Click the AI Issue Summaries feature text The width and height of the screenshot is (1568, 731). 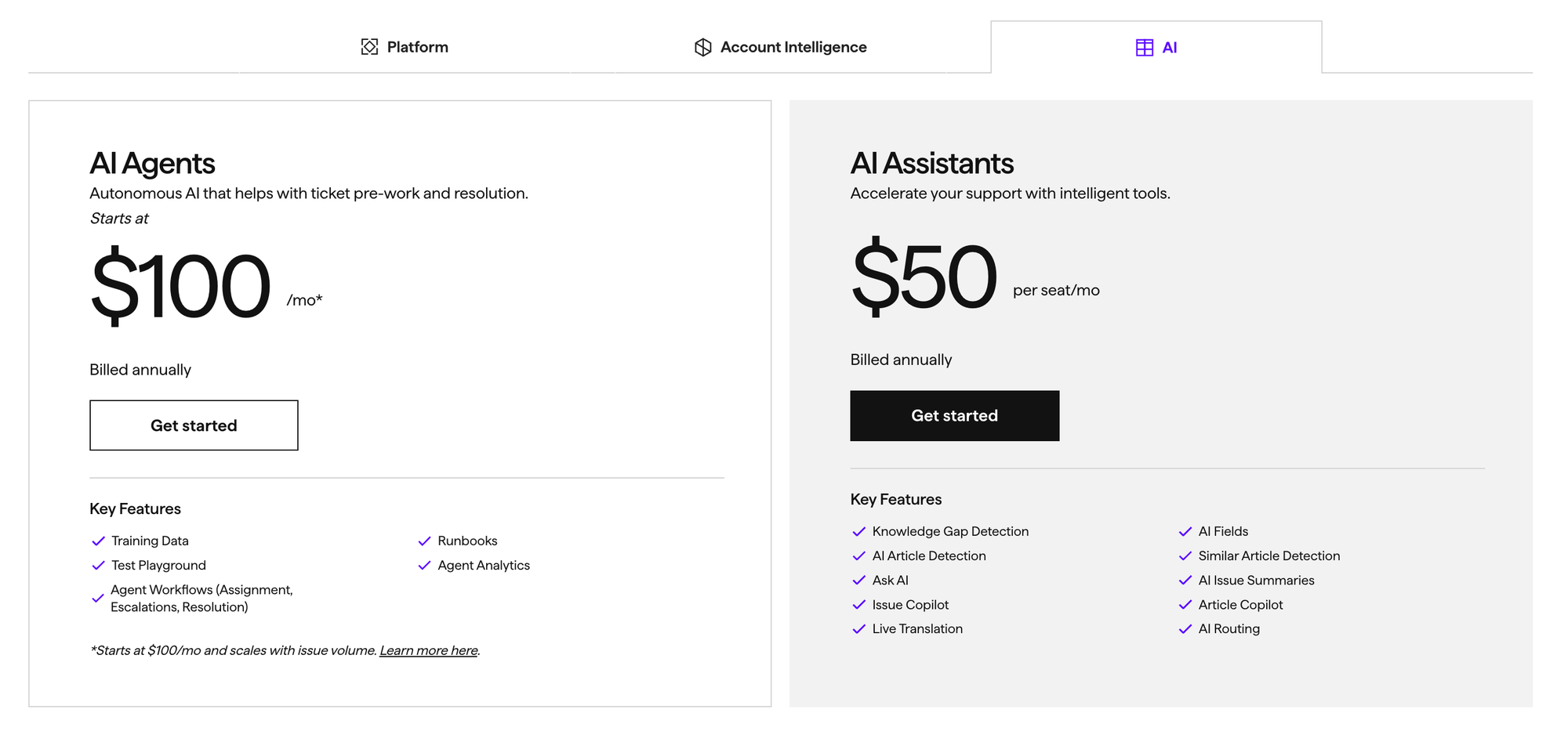point(1255,580)
